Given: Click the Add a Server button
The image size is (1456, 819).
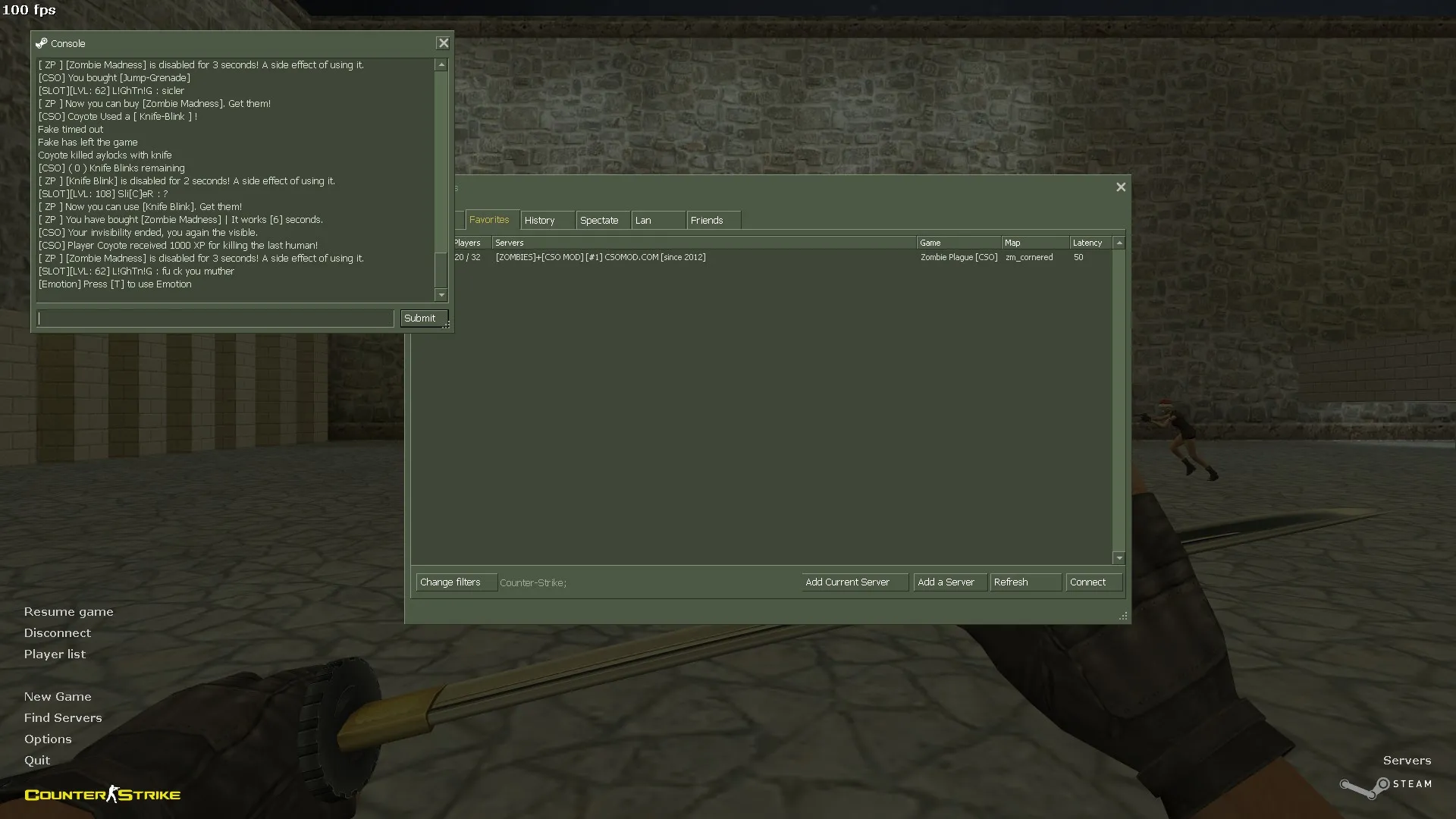Looking at the screenshot, I should coord(950,582).
